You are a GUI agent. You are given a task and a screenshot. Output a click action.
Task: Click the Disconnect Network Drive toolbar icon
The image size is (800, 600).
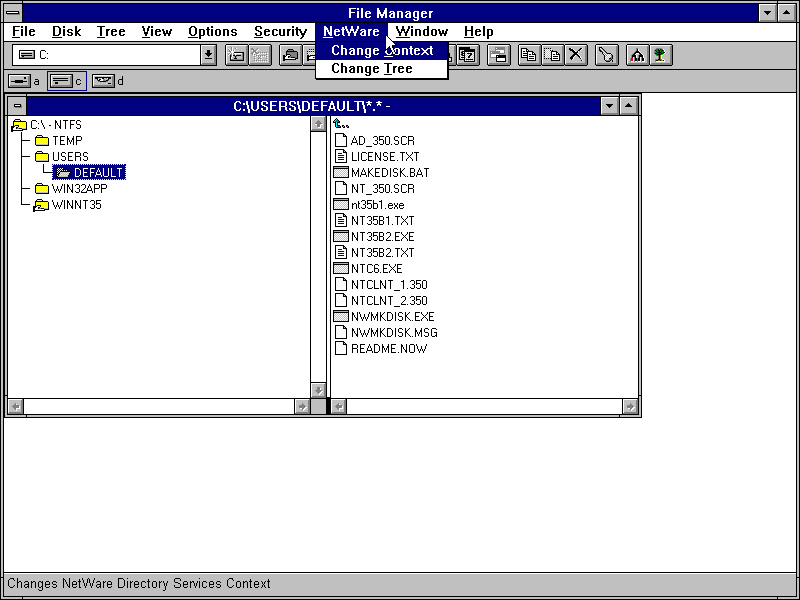pos(260,55)
